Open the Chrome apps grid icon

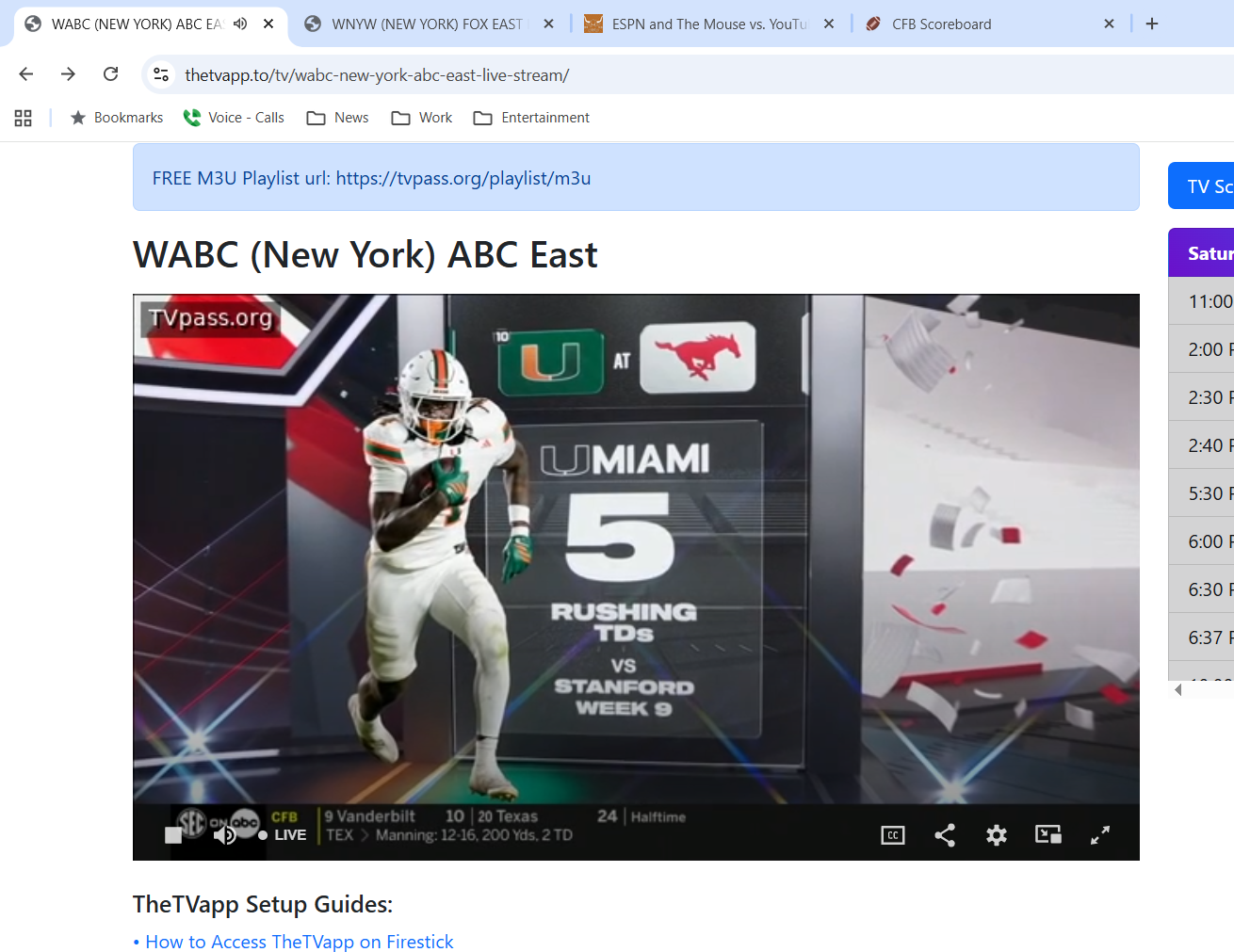(x=24, y=118)
